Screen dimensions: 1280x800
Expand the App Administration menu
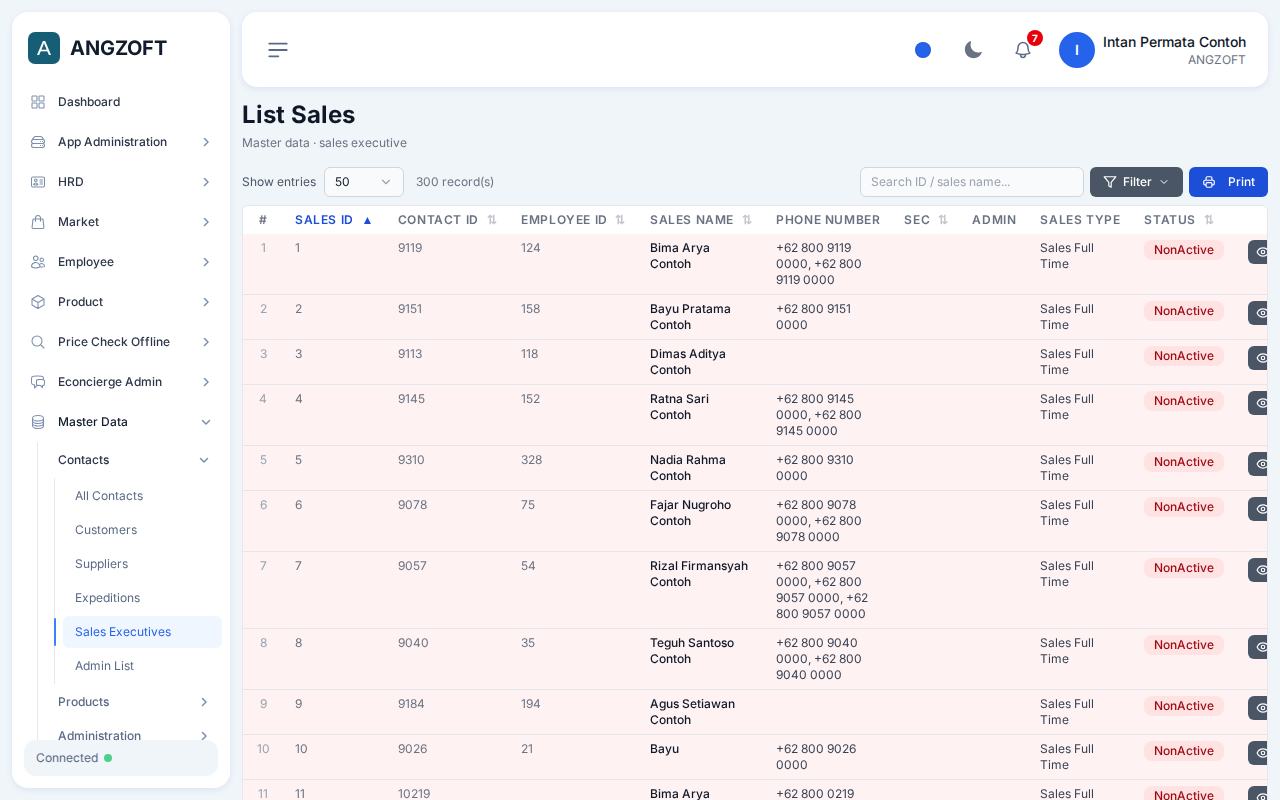point(121,142)
